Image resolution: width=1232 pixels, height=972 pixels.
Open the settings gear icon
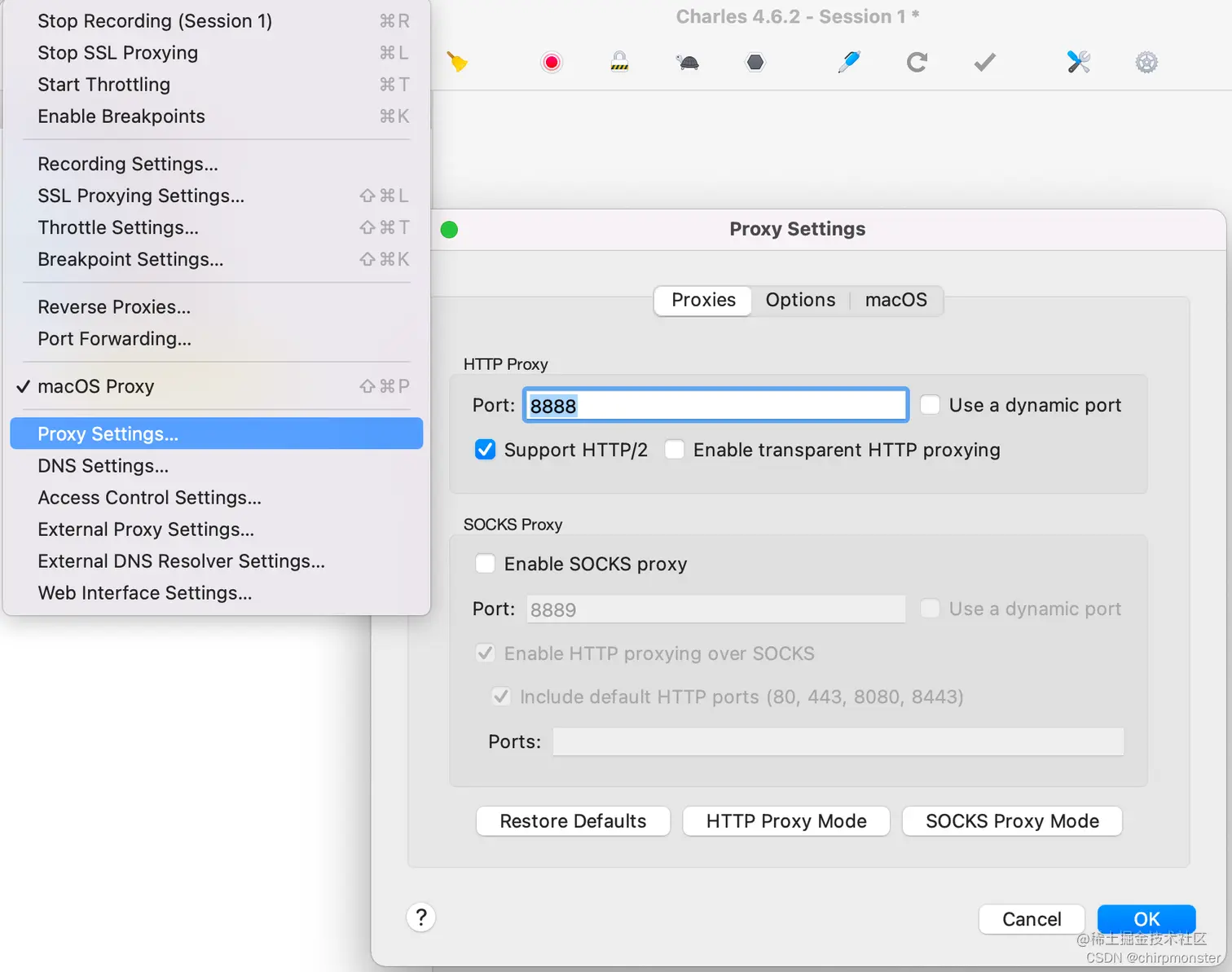(x=1146, y=62)
